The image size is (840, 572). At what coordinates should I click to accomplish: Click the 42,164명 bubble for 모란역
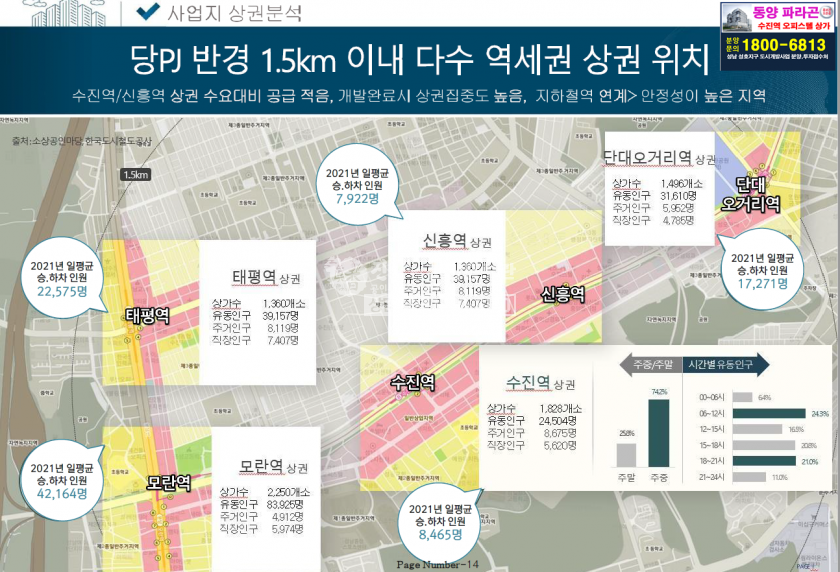pyautogui.click(x=58, y=478)
